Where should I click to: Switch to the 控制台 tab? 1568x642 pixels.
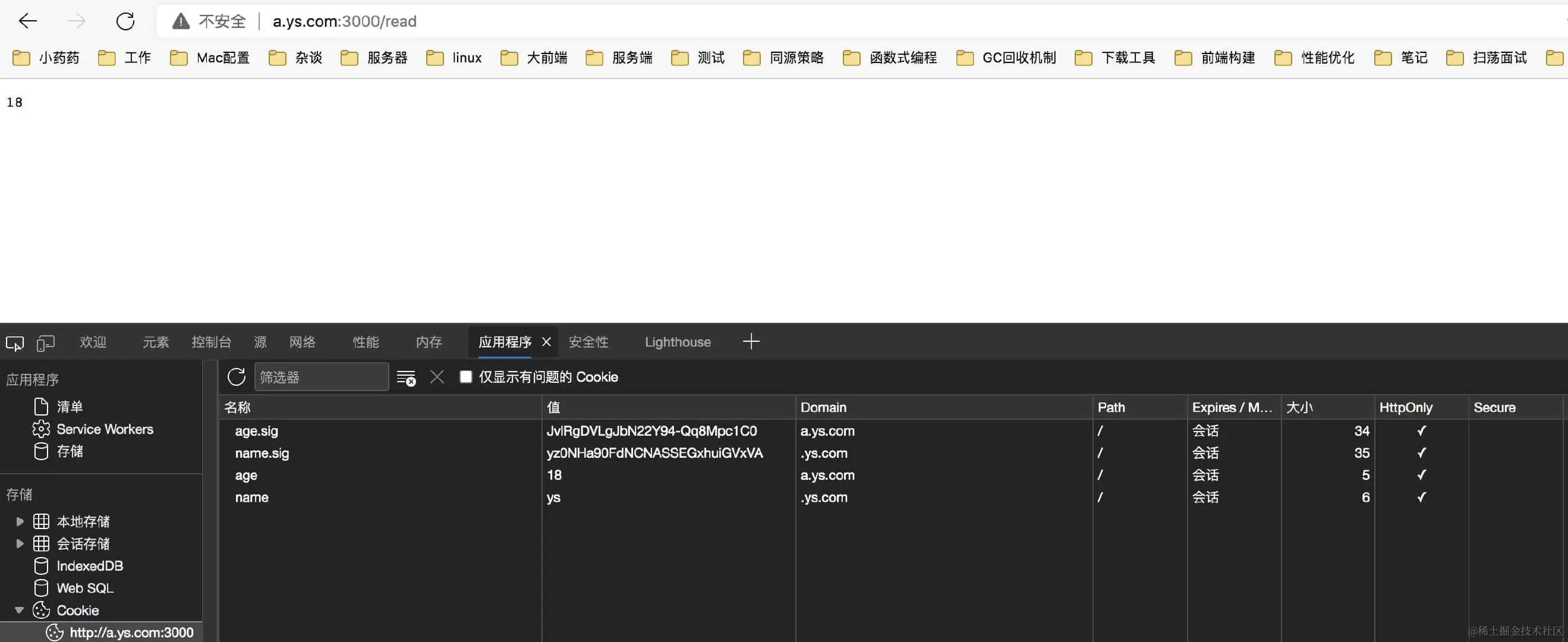click(211, 342)
